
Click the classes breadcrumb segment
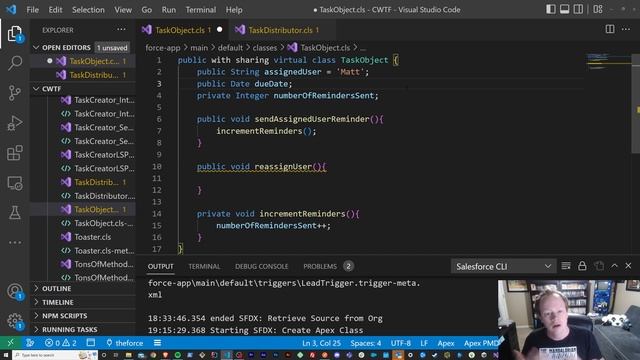tap(264, 48)
